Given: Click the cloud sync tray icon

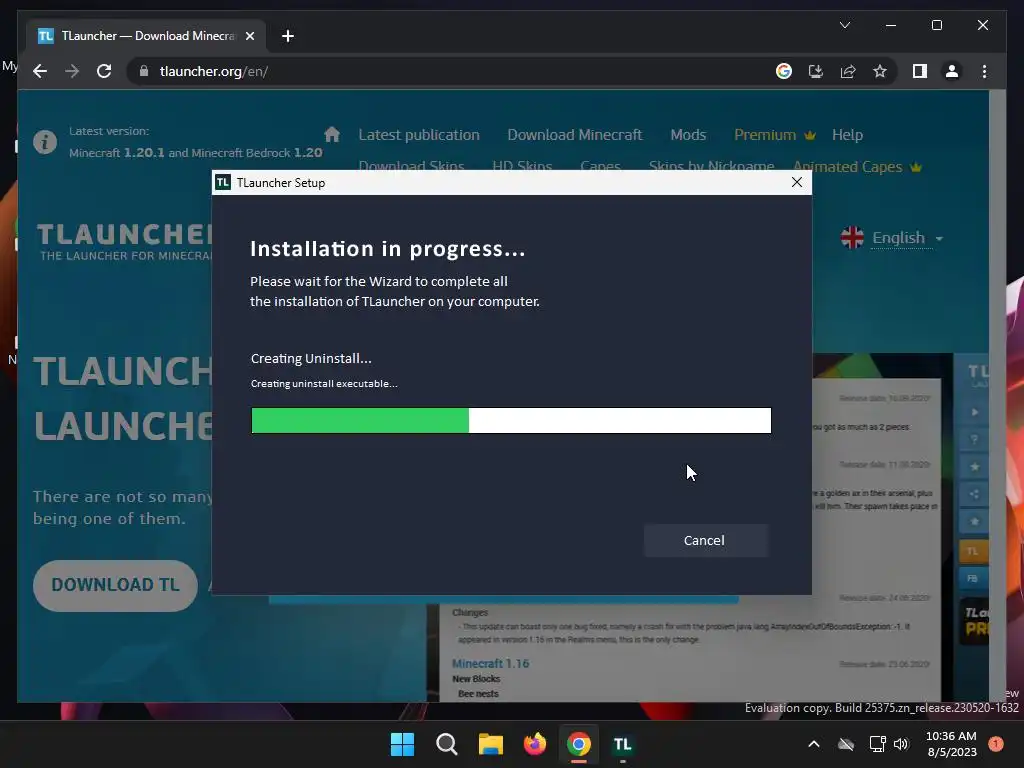Looking at the screenshot, I should tap(846, 744).
